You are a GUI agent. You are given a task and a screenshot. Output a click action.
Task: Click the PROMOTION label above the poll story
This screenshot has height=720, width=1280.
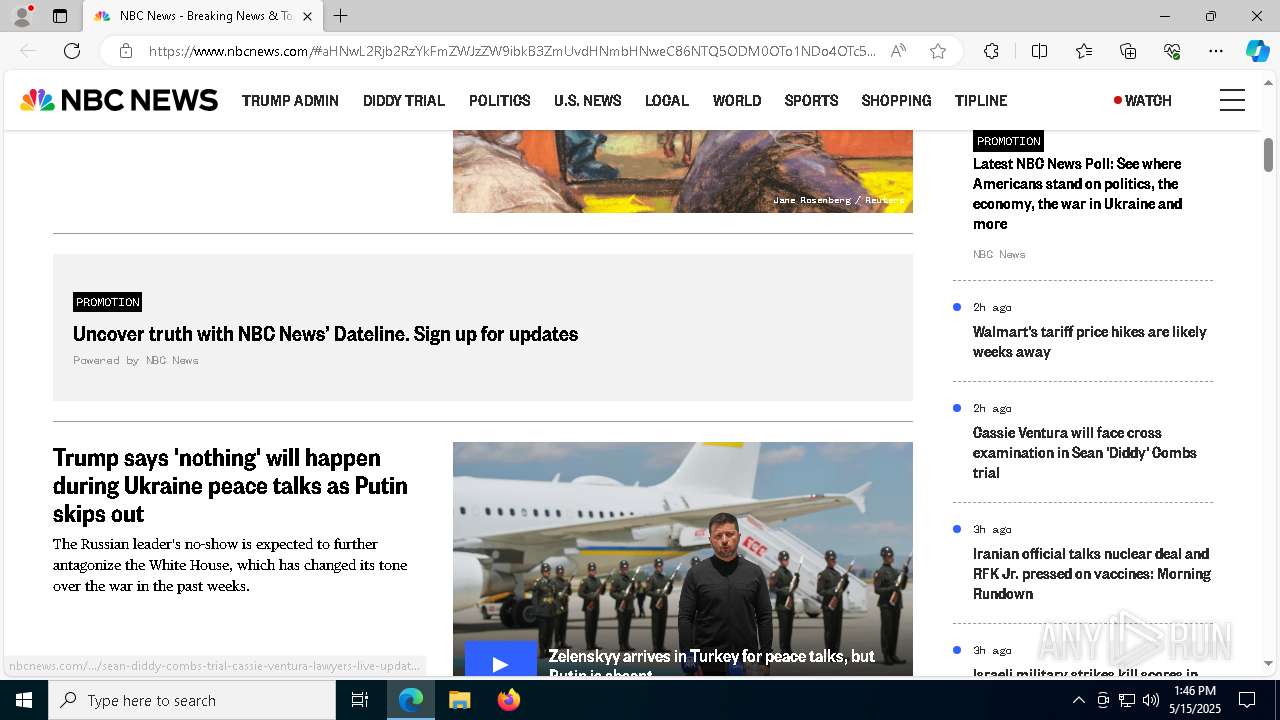pyautogui.click(x=1008, y=141)
